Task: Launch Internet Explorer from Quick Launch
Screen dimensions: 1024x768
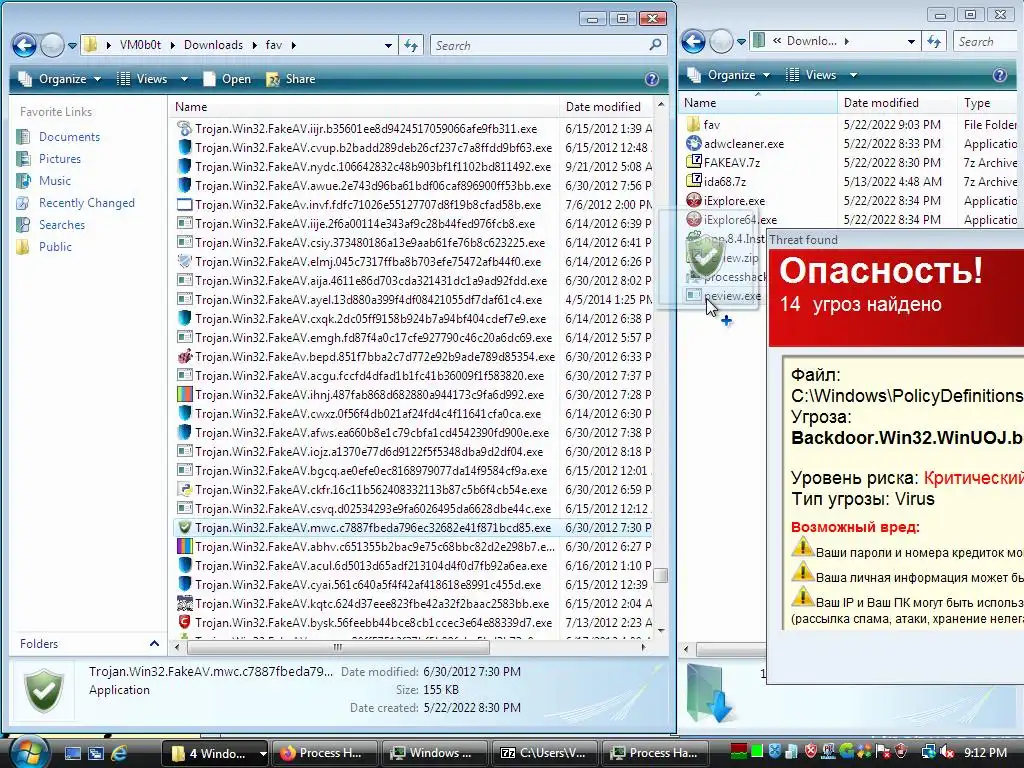Action: click(x=119, y=753)
